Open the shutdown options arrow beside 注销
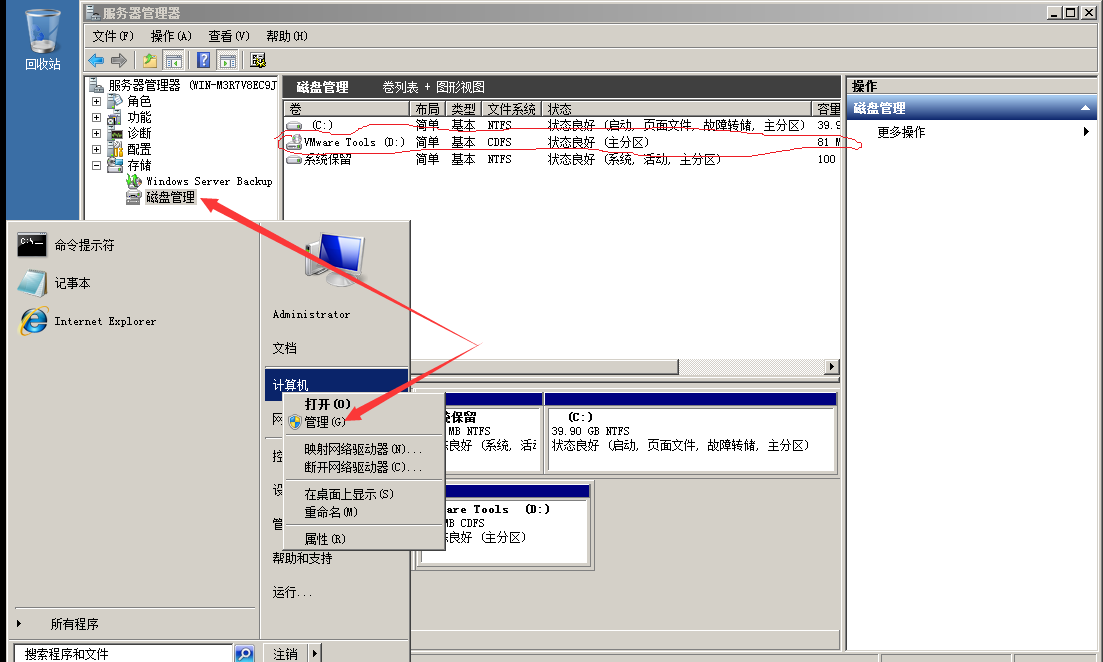The width and height of the screenshot is (1103, 662). (314, 654)
